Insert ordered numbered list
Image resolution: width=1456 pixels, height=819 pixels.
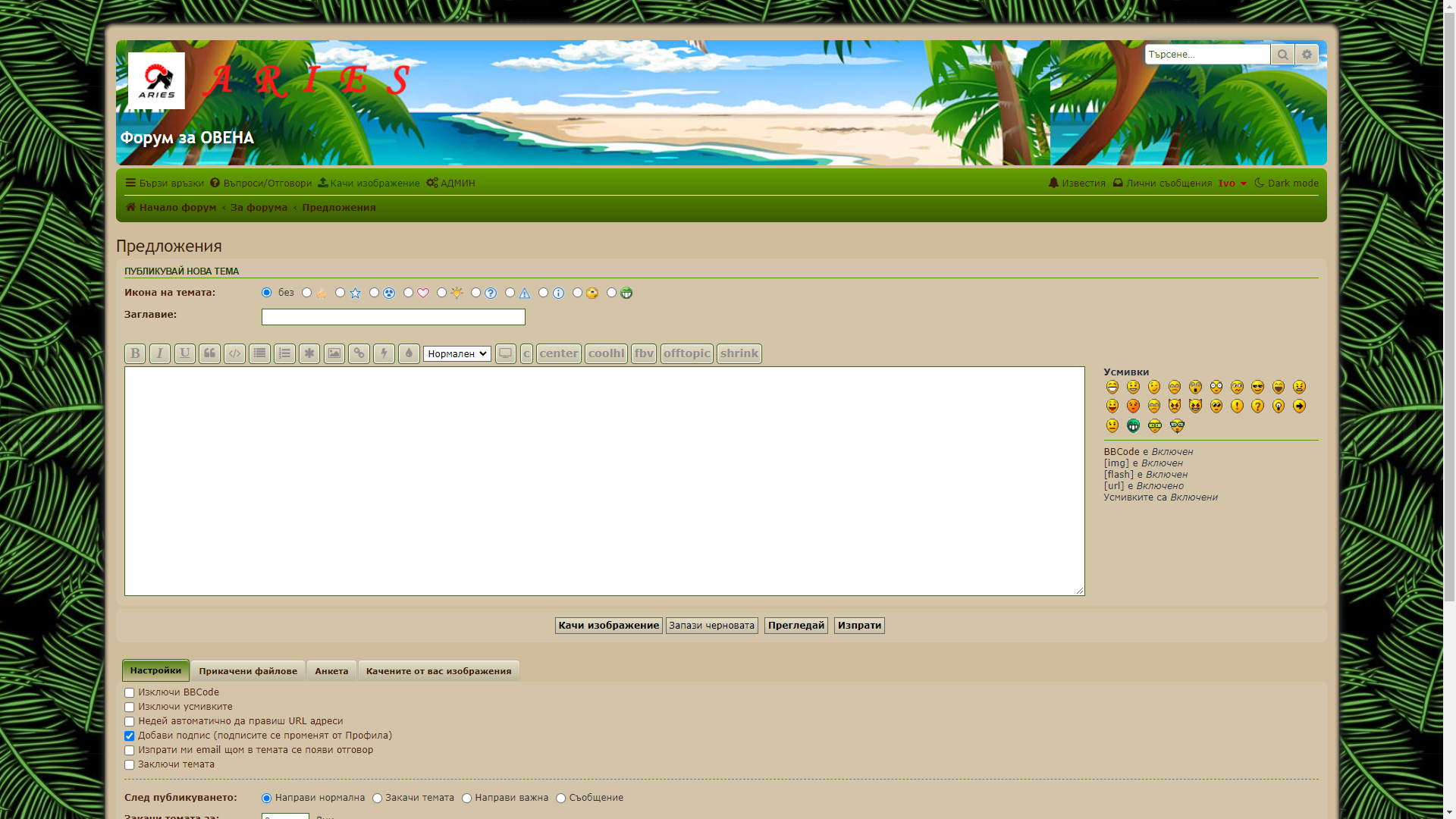(x=284, y=353)
